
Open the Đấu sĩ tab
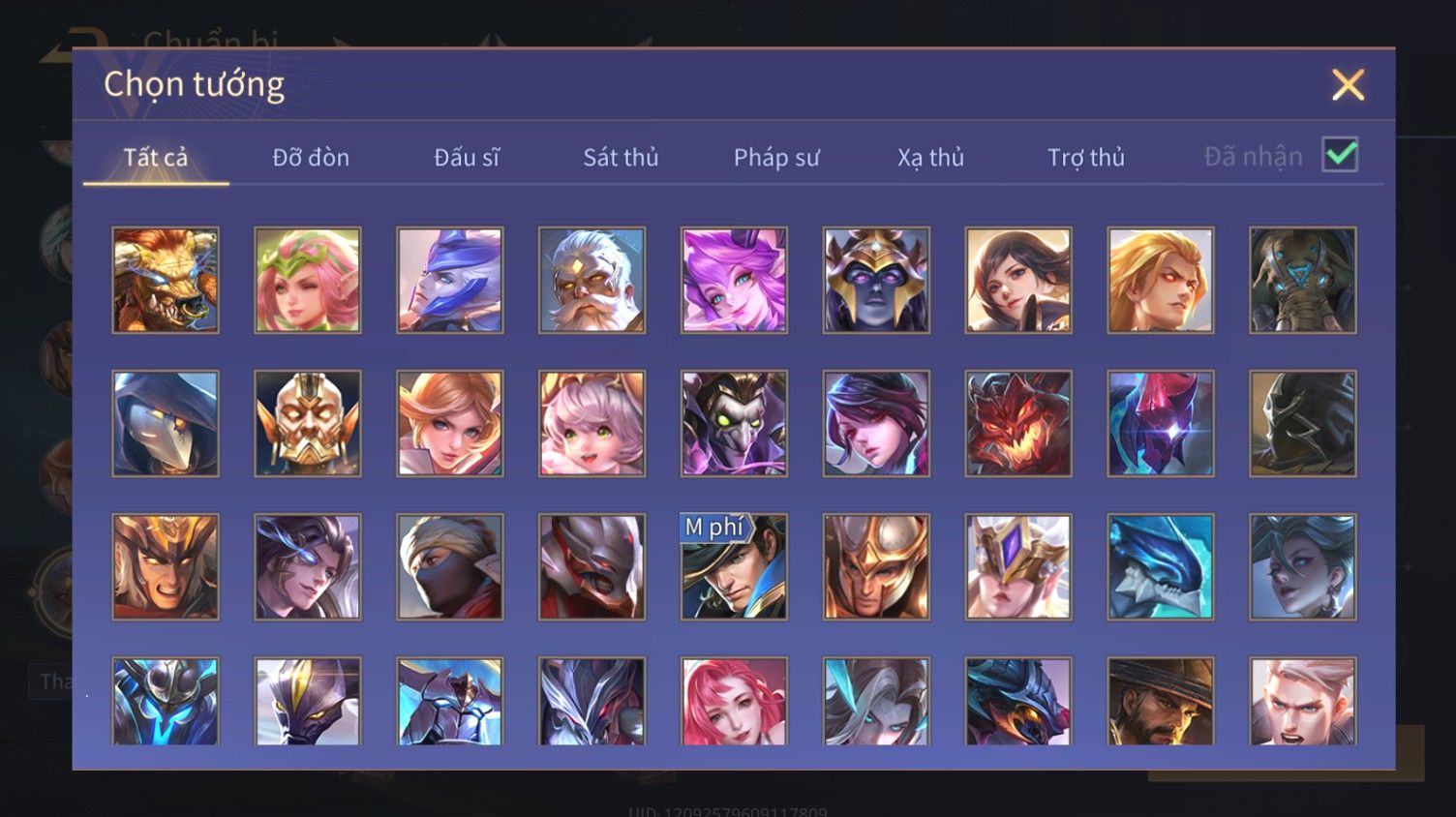467,157
